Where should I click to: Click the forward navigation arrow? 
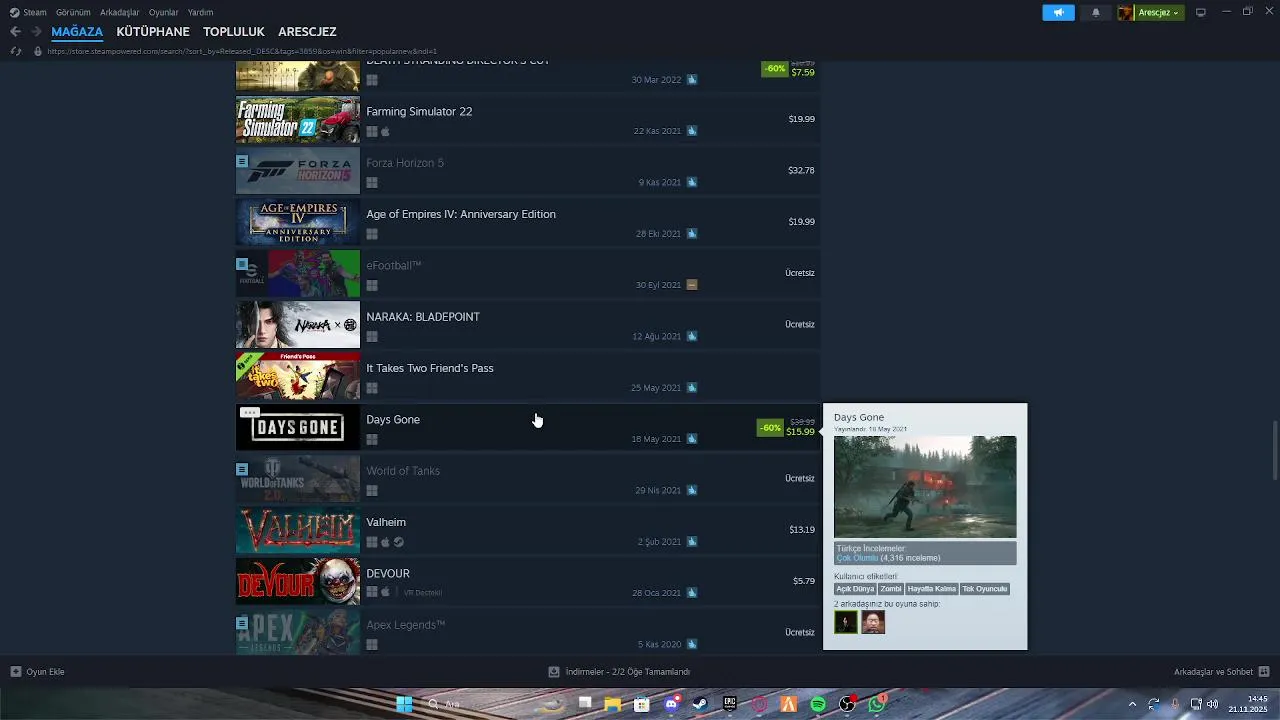pyautogui.click(x=36, y=31)
